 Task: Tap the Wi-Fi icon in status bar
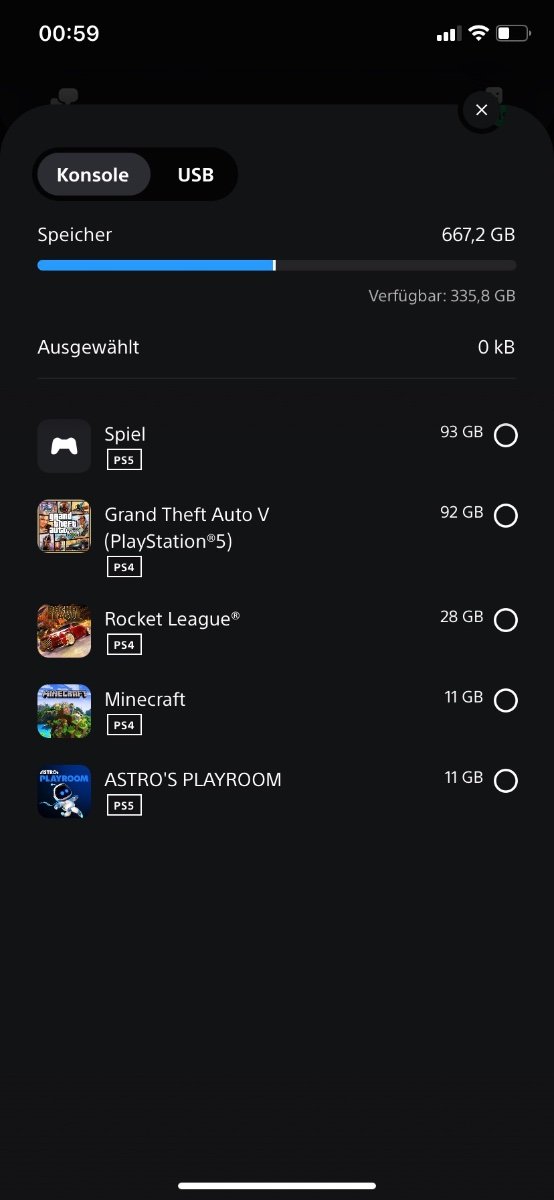(478, 33)
